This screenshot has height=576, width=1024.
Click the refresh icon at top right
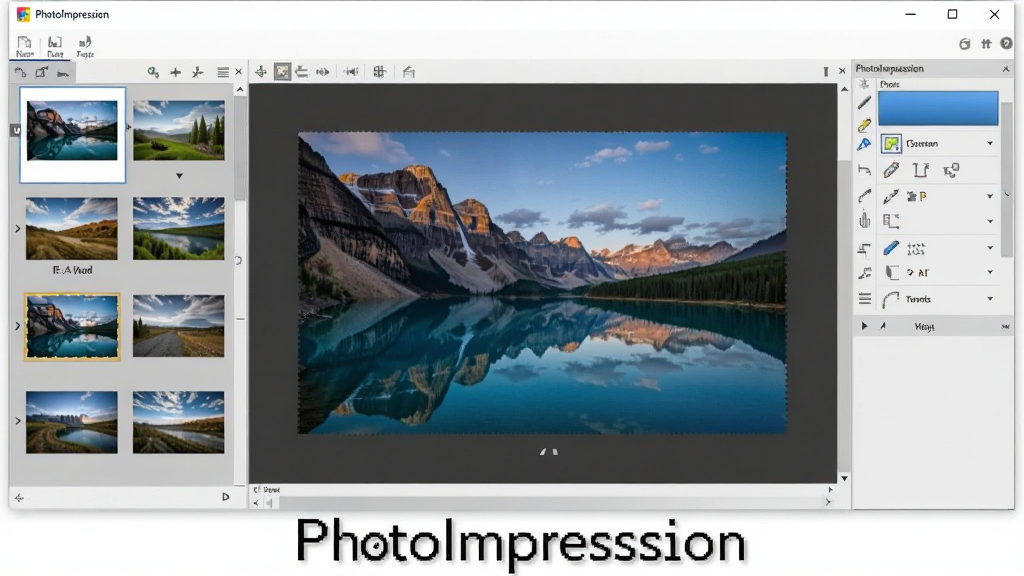pos(965,44)
